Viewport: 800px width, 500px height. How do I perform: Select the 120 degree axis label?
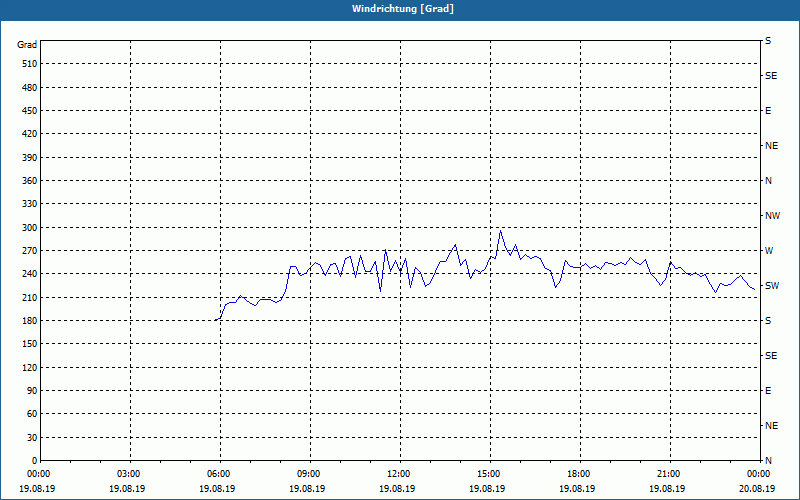click(x=30, y=368)
